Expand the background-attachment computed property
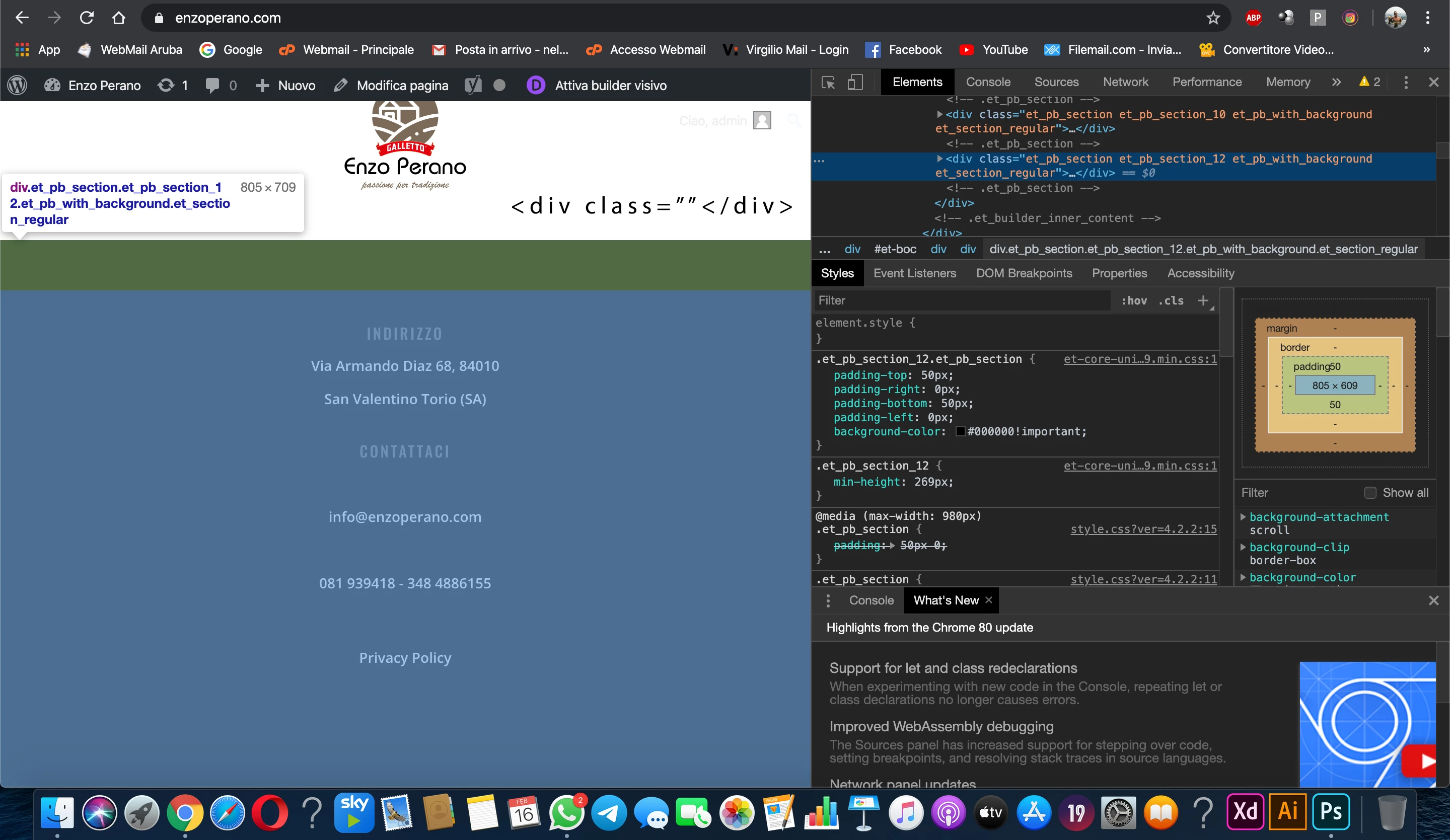Screen dimensions: 1450x840 pyautogui.click(x=1243, y=517)
